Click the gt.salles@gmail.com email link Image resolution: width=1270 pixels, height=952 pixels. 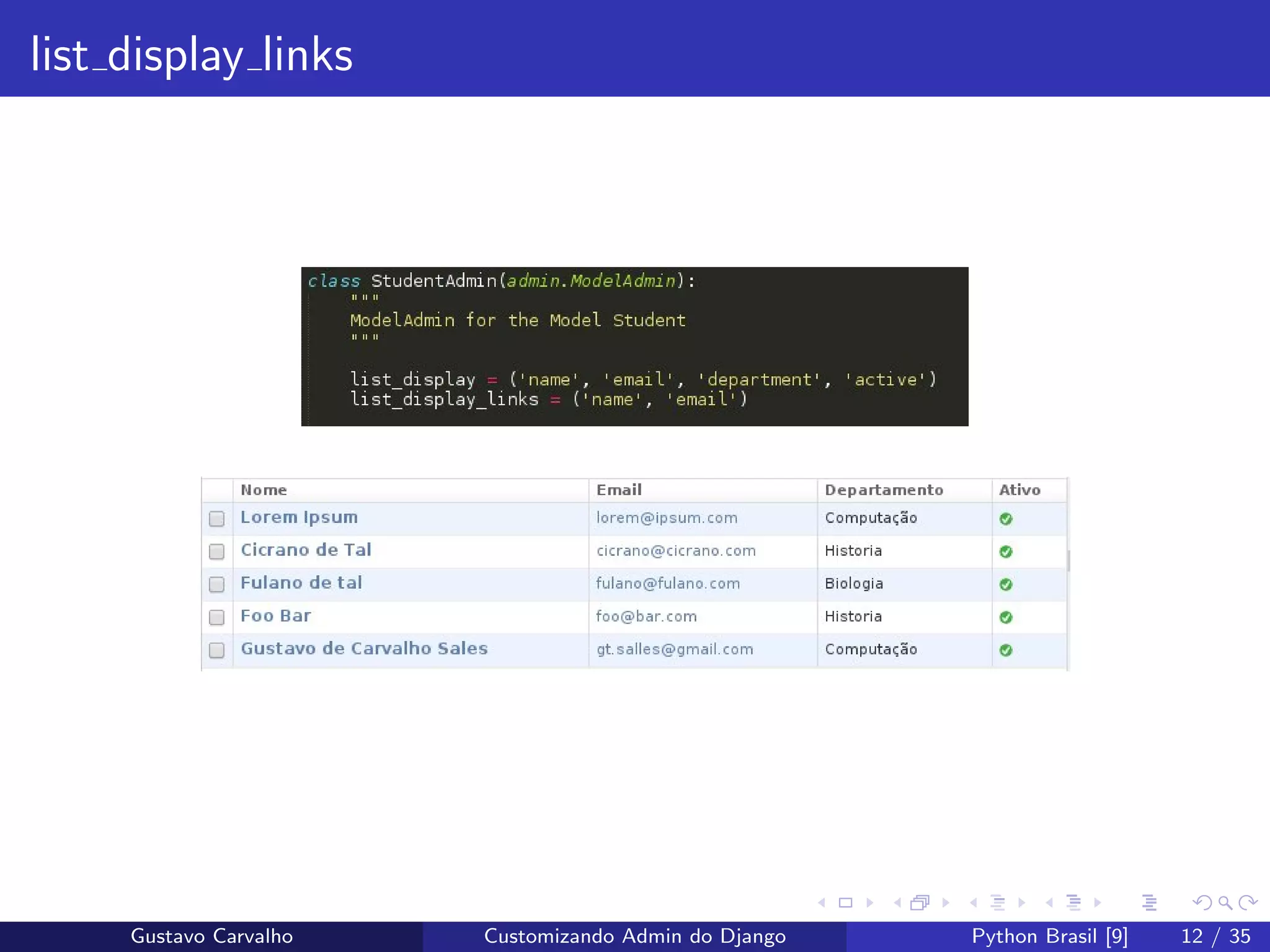(x=675, y=650)
